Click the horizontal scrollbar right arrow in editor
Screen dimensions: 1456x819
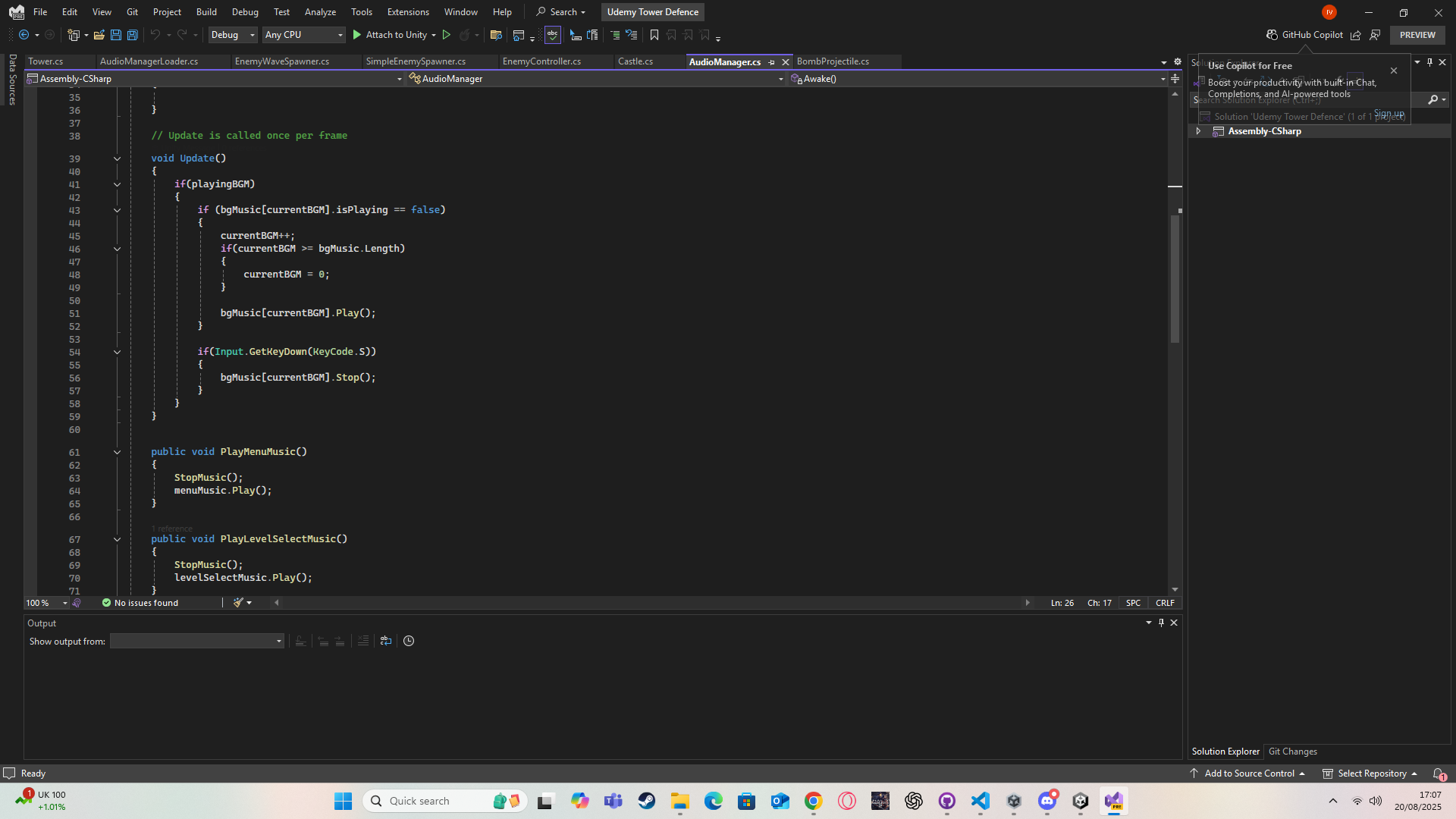[1028, 603]
